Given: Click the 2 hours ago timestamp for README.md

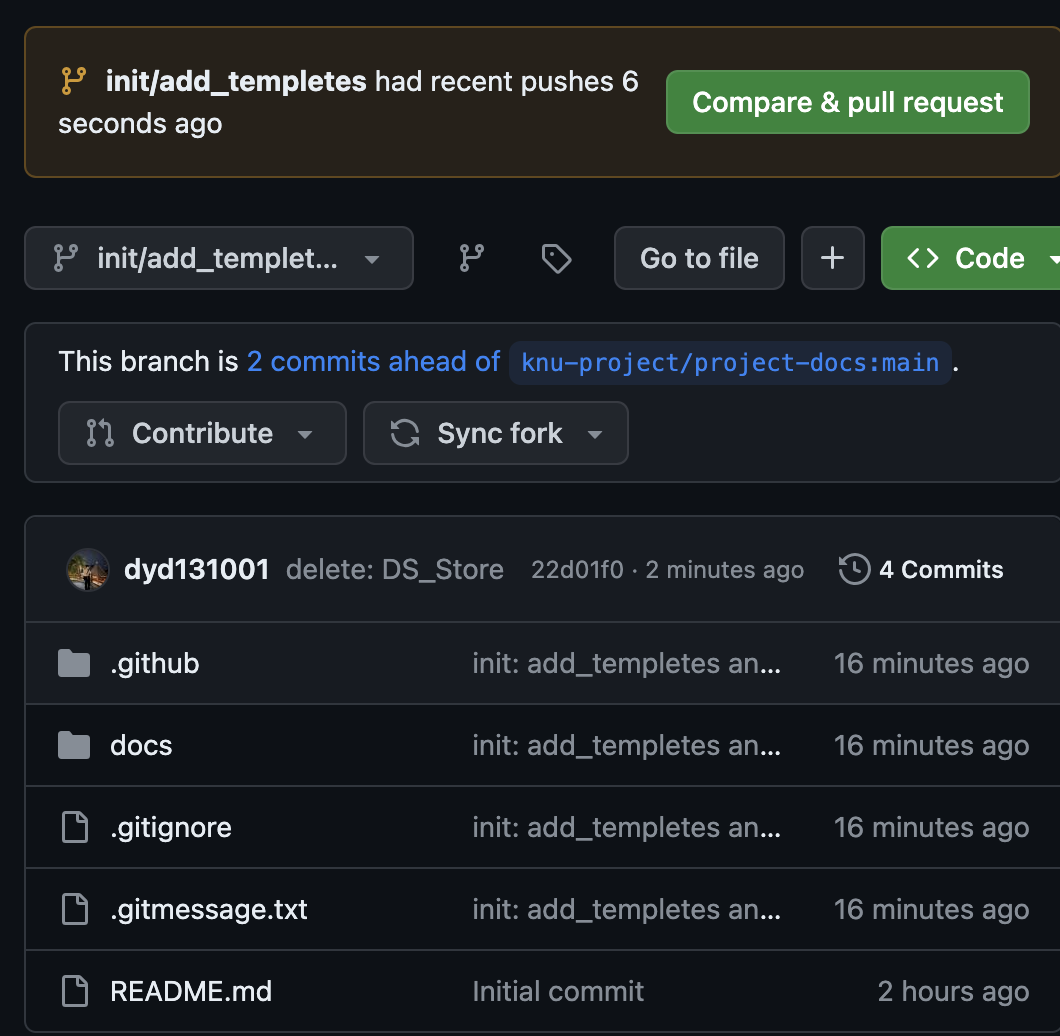Looking at the screenshot, I should point(954,991).
